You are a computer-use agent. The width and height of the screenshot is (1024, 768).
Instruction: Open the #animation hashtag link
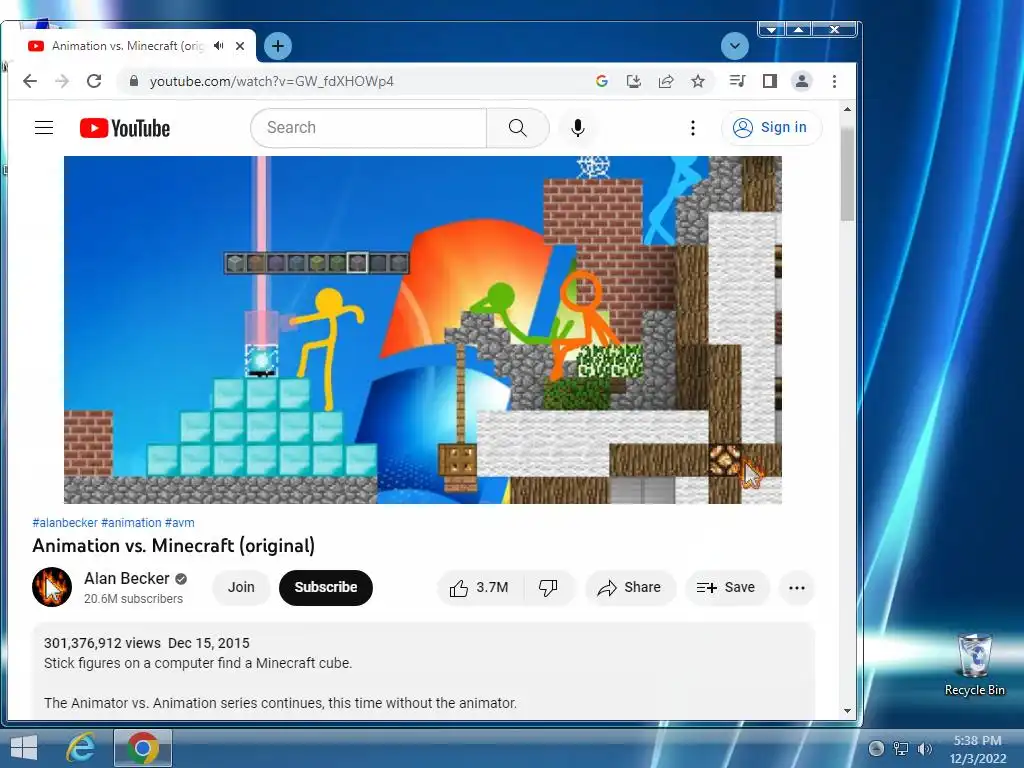131,522
